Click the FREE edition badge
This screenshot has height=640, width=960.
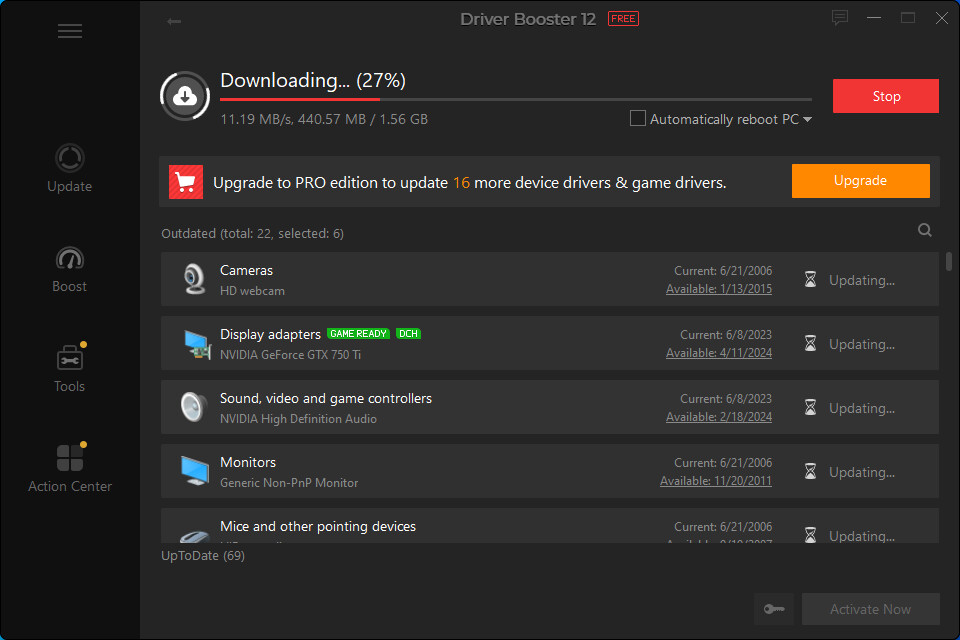pos(623,19)
